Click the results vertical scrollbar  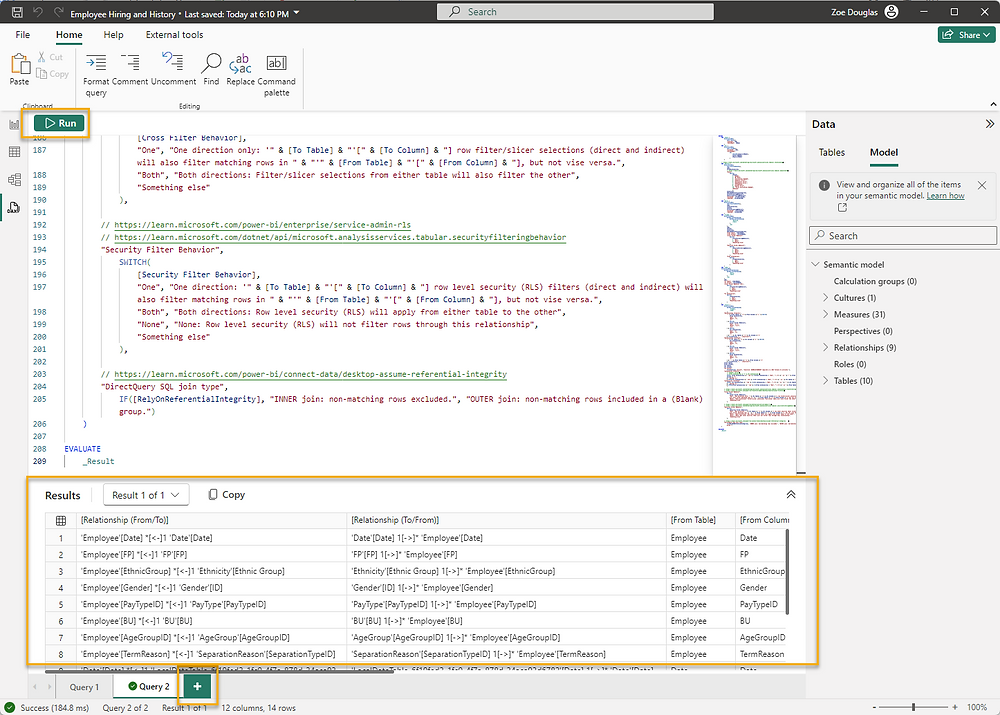pyautogui.click(x=787, y=572)
